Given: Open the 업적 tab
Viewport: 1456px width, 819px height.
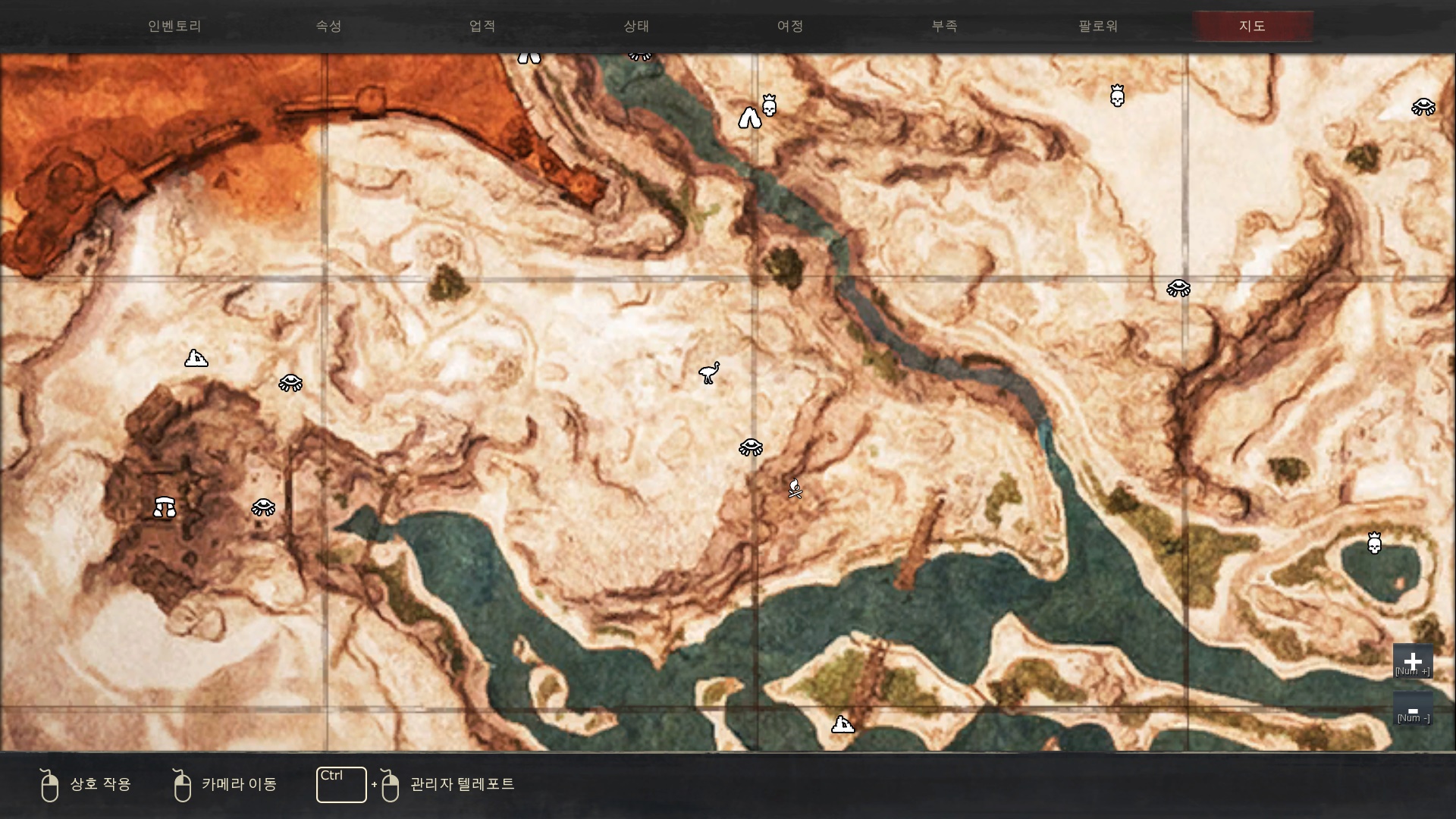Looking at the screenshot, I should pyautogui.click(x=482, y=26).
